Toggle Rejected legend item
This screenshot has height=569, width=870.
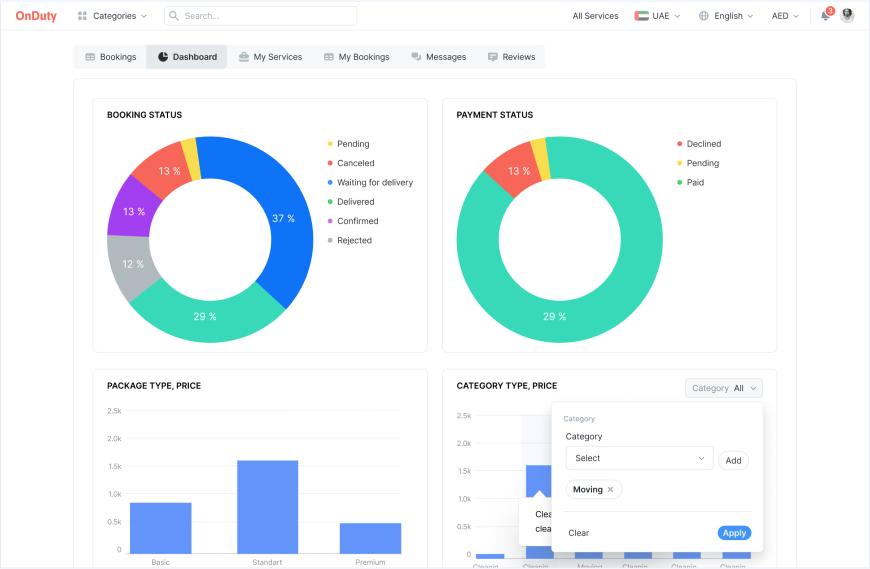tap(350, 240)
